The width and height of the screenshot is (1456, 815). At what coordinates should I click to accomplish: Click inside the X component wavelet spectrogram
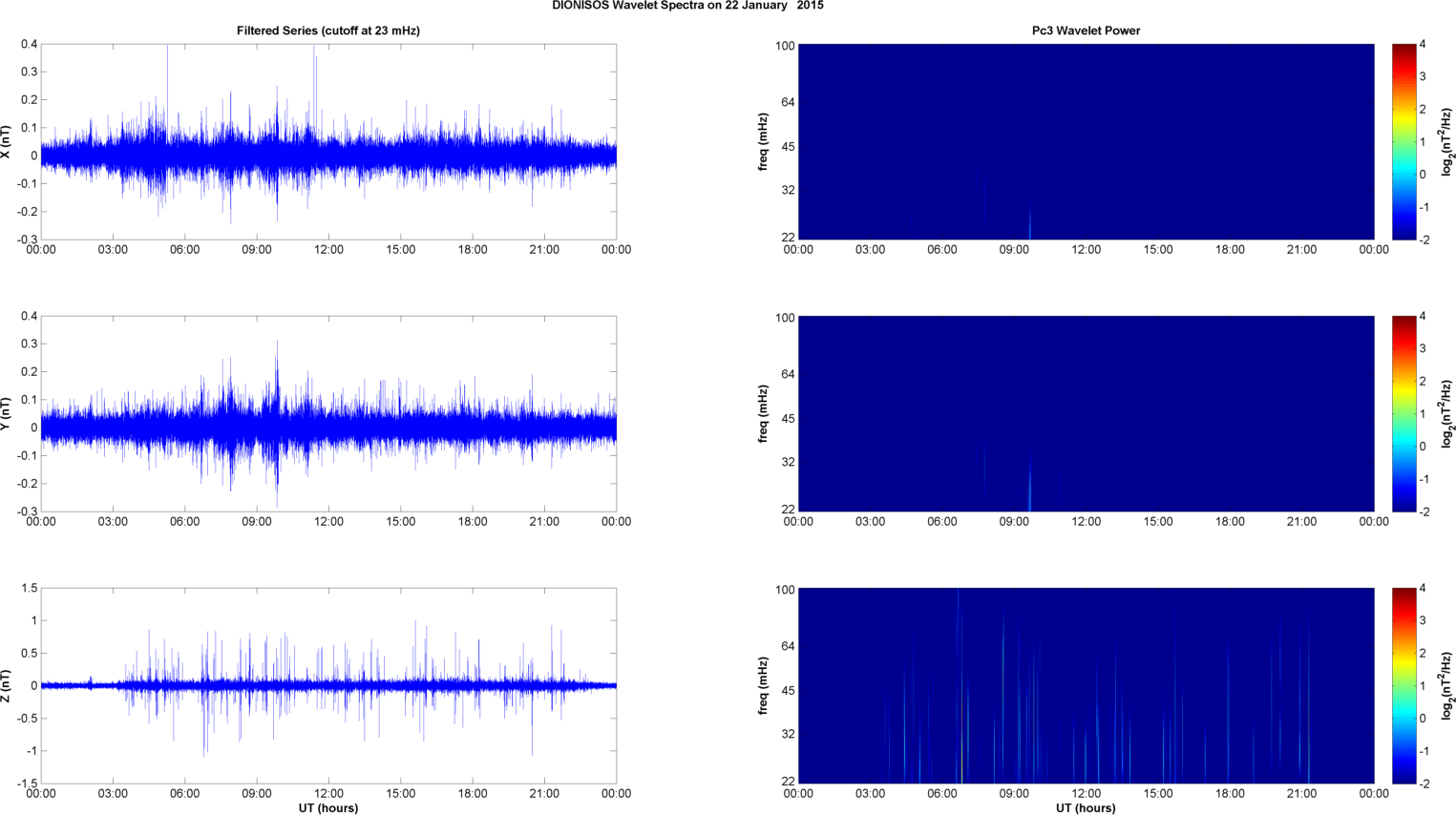click(1086, 142)
